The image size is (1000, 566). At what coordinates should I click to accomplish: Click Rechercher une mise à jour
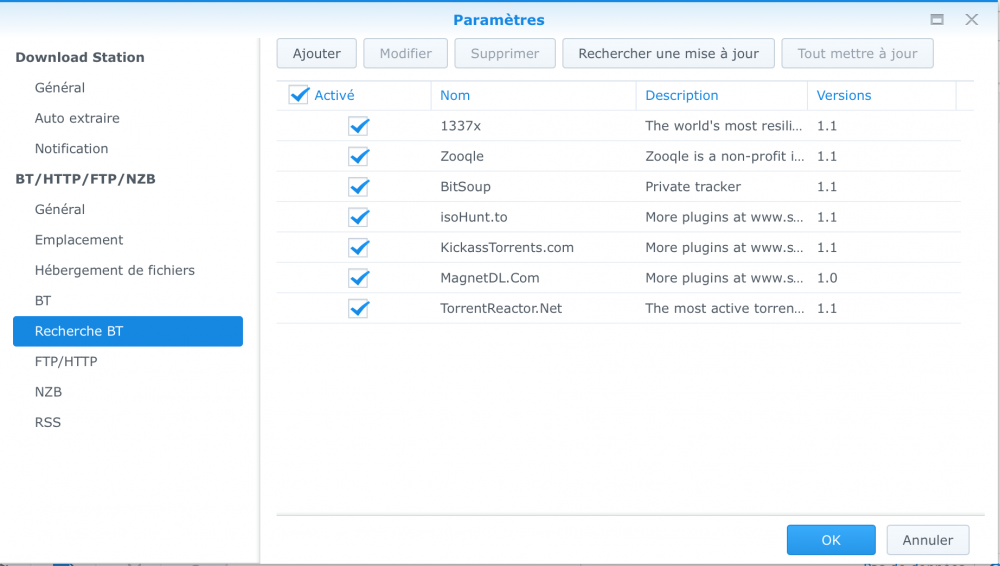click(668, 54)
